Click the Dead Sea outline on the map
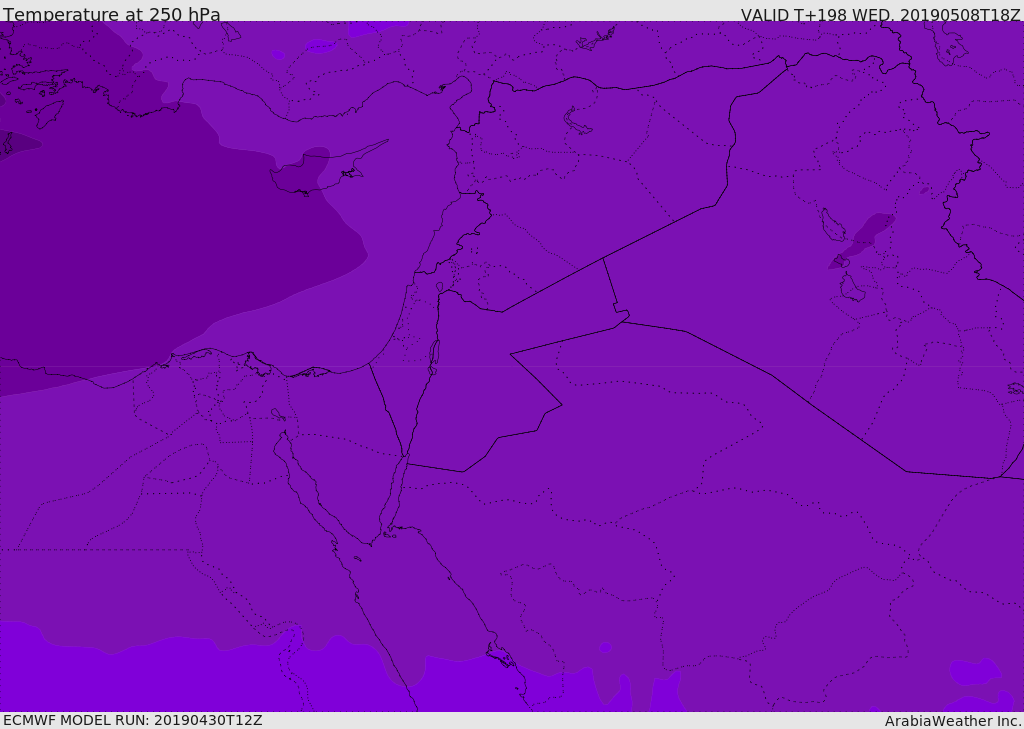Screen dimensions: 1024x729 [x=434, y=356]
